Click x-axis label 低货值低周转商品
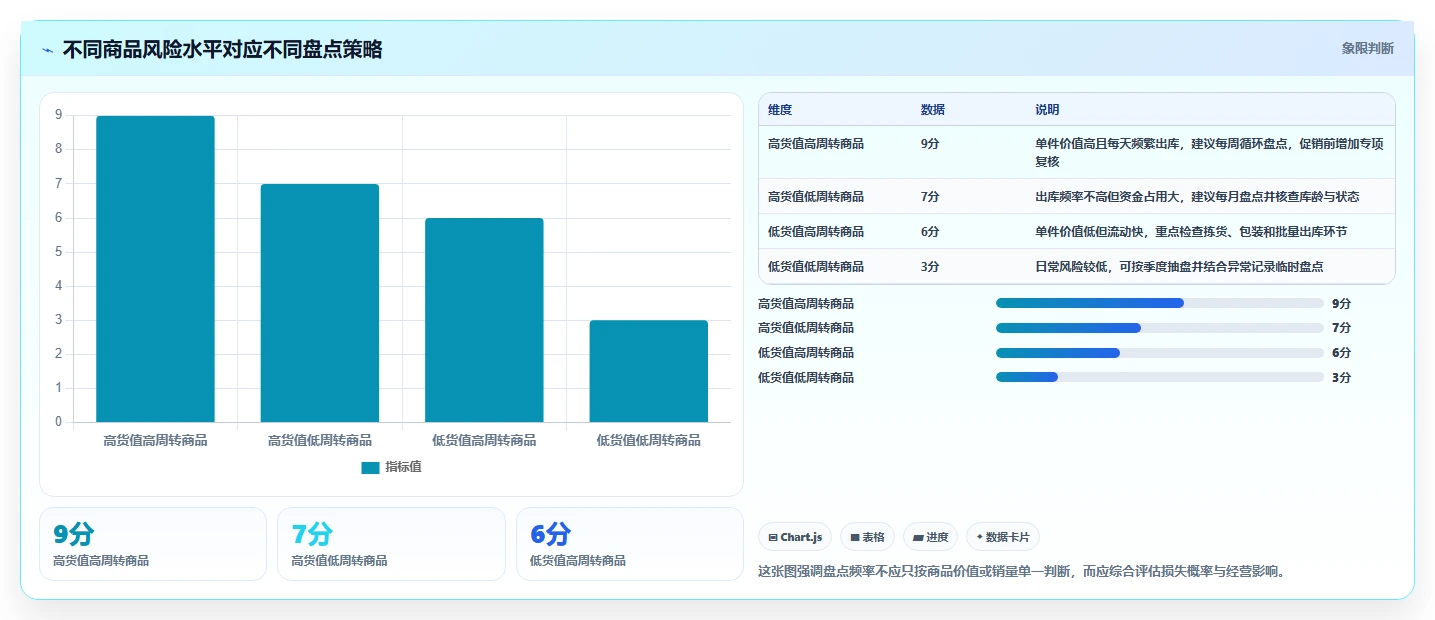 click(x=648, y=440)
